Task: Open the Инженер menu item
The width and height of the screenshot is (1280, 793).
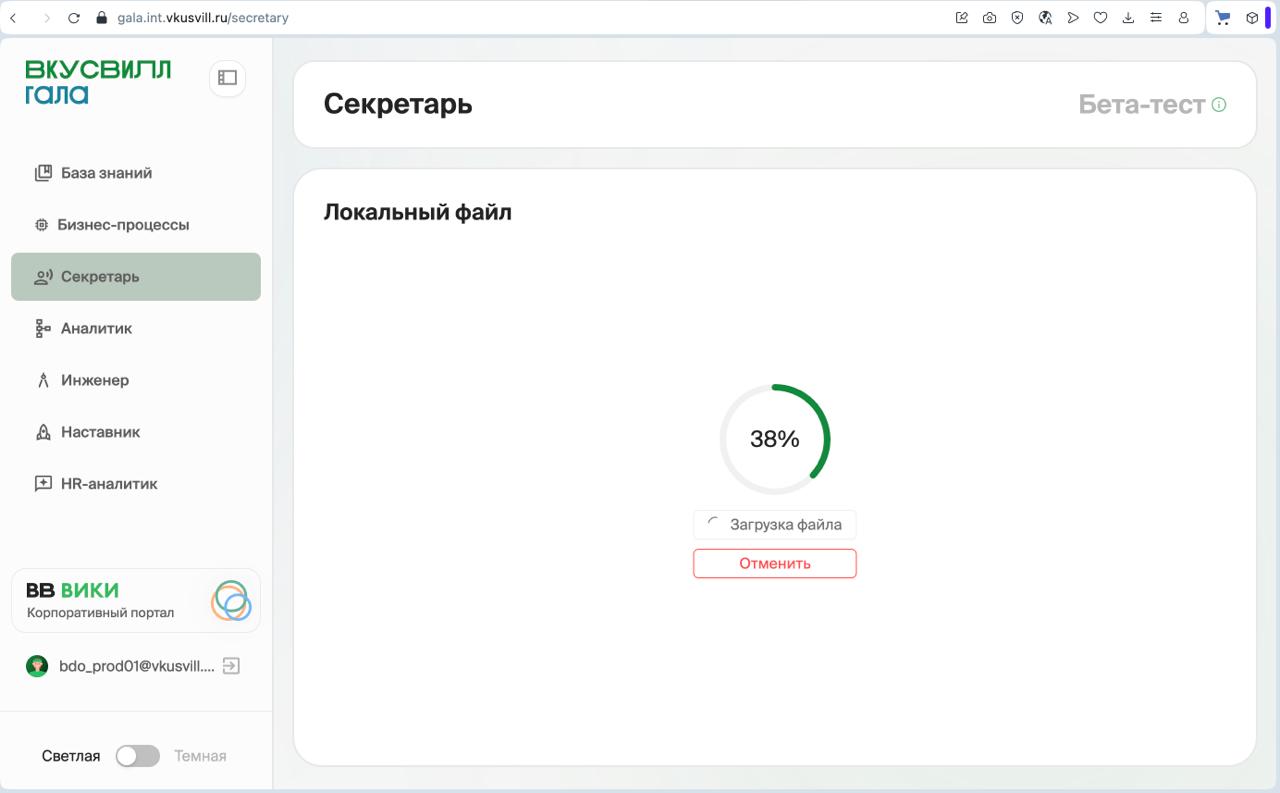Action: point(94,381)
